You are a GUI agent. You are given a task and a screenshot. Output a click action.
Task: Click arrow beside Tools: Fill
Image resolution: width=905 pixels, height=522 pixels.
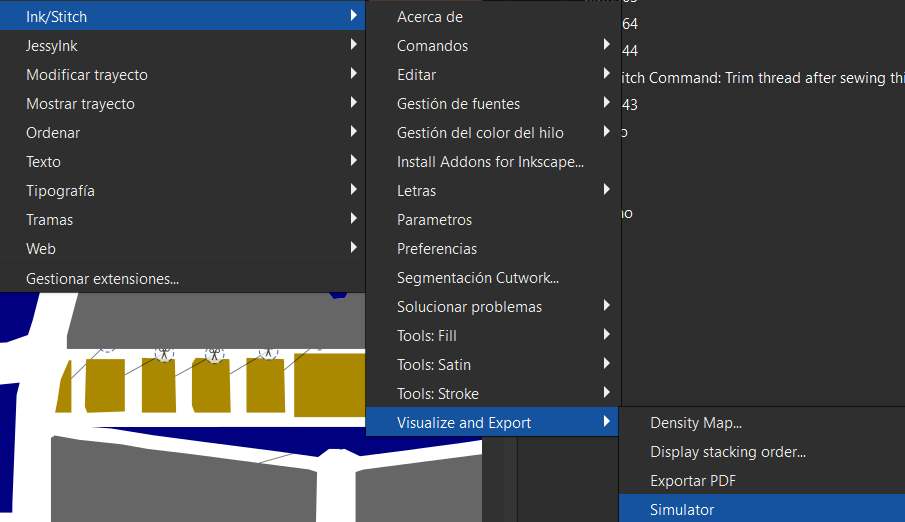[x=607, y=334]
